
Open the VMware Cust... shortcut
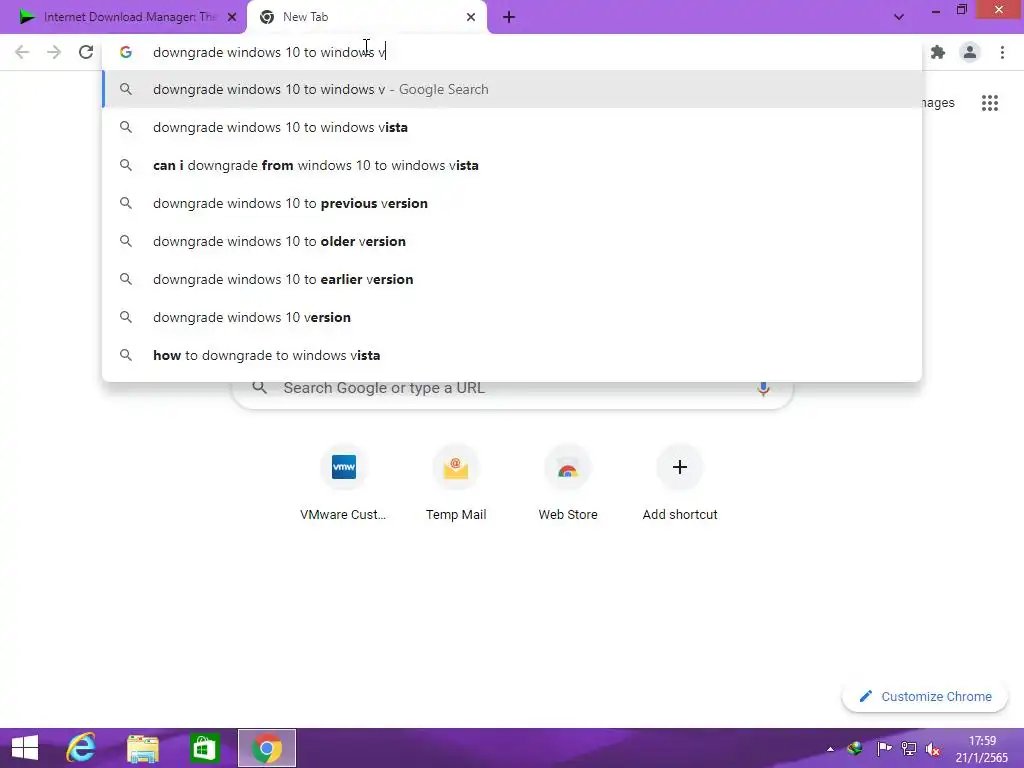pos(344,483)
